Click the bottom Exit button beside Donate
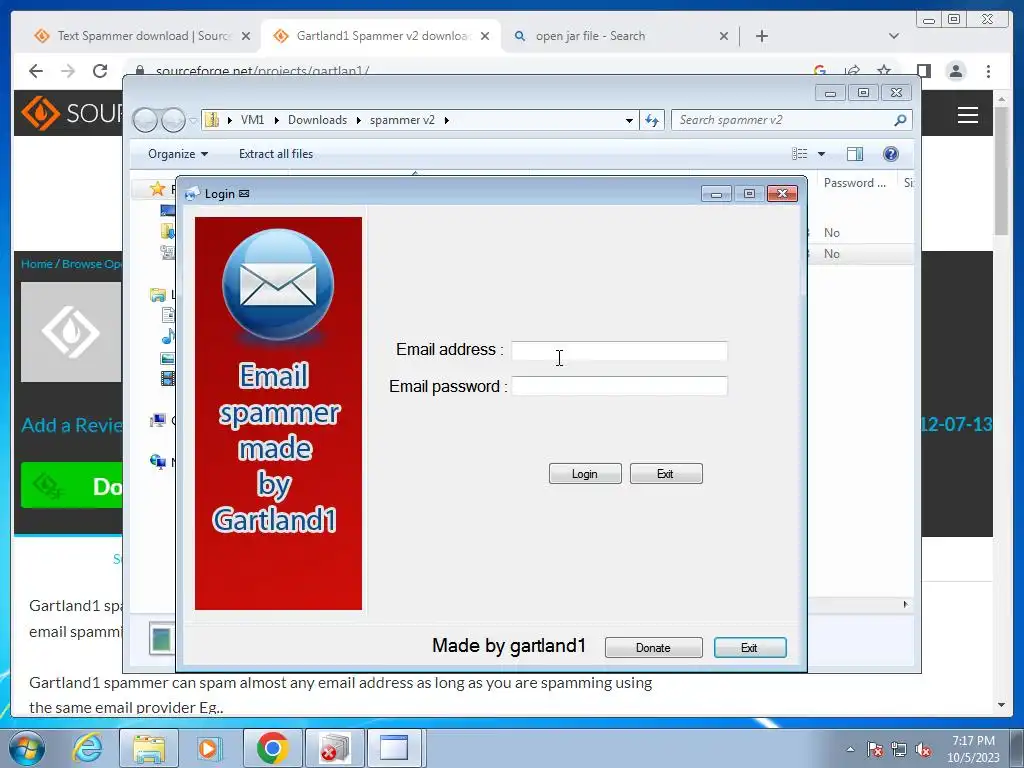 tap(750, 647)
